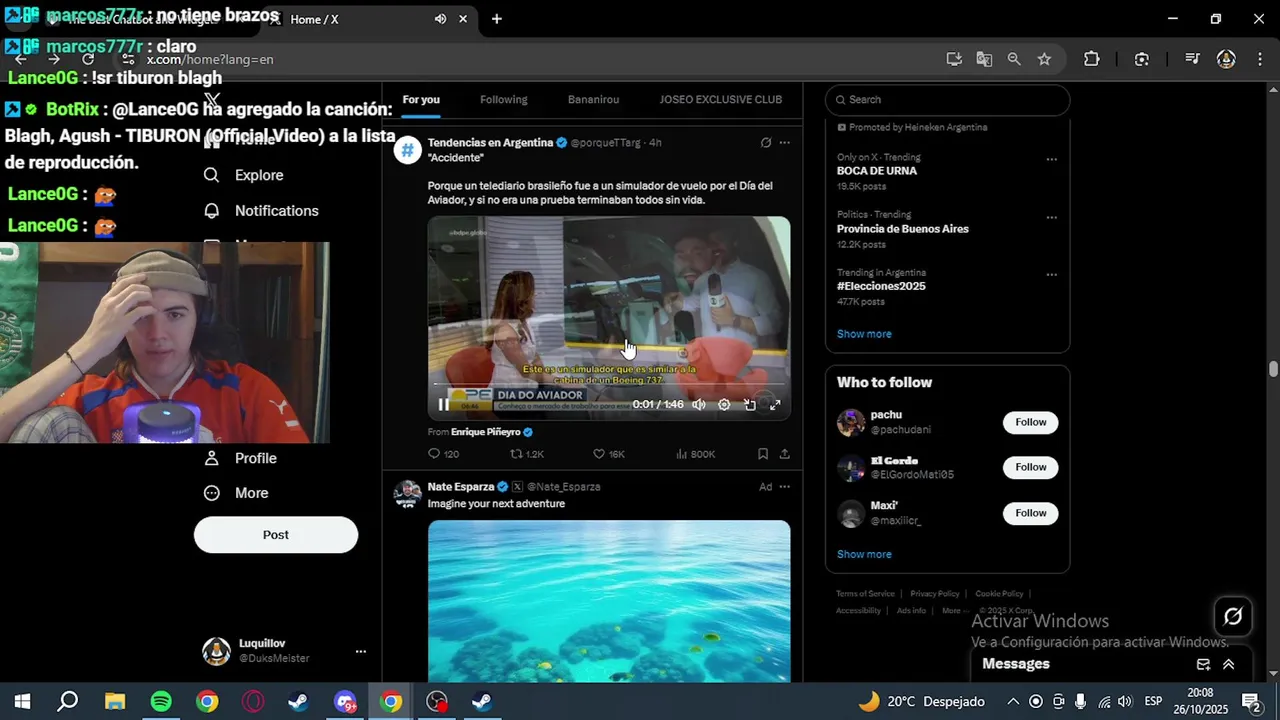This screenshot has height=720, width=1280.
Task: Open Windows notification center
Action: (1250, 702)
